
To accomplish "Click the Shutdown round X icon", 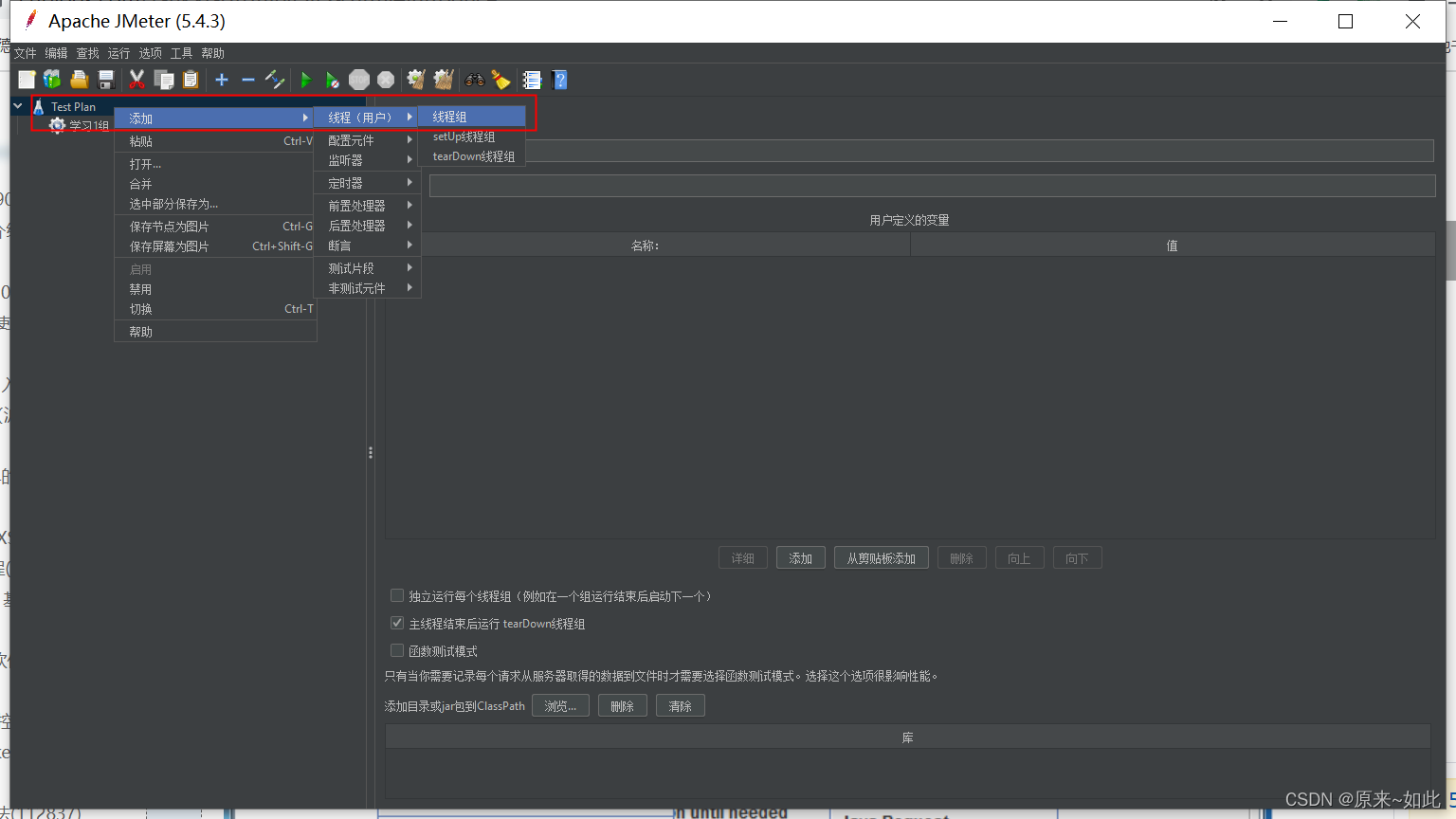I will click(x=386, y=80).
